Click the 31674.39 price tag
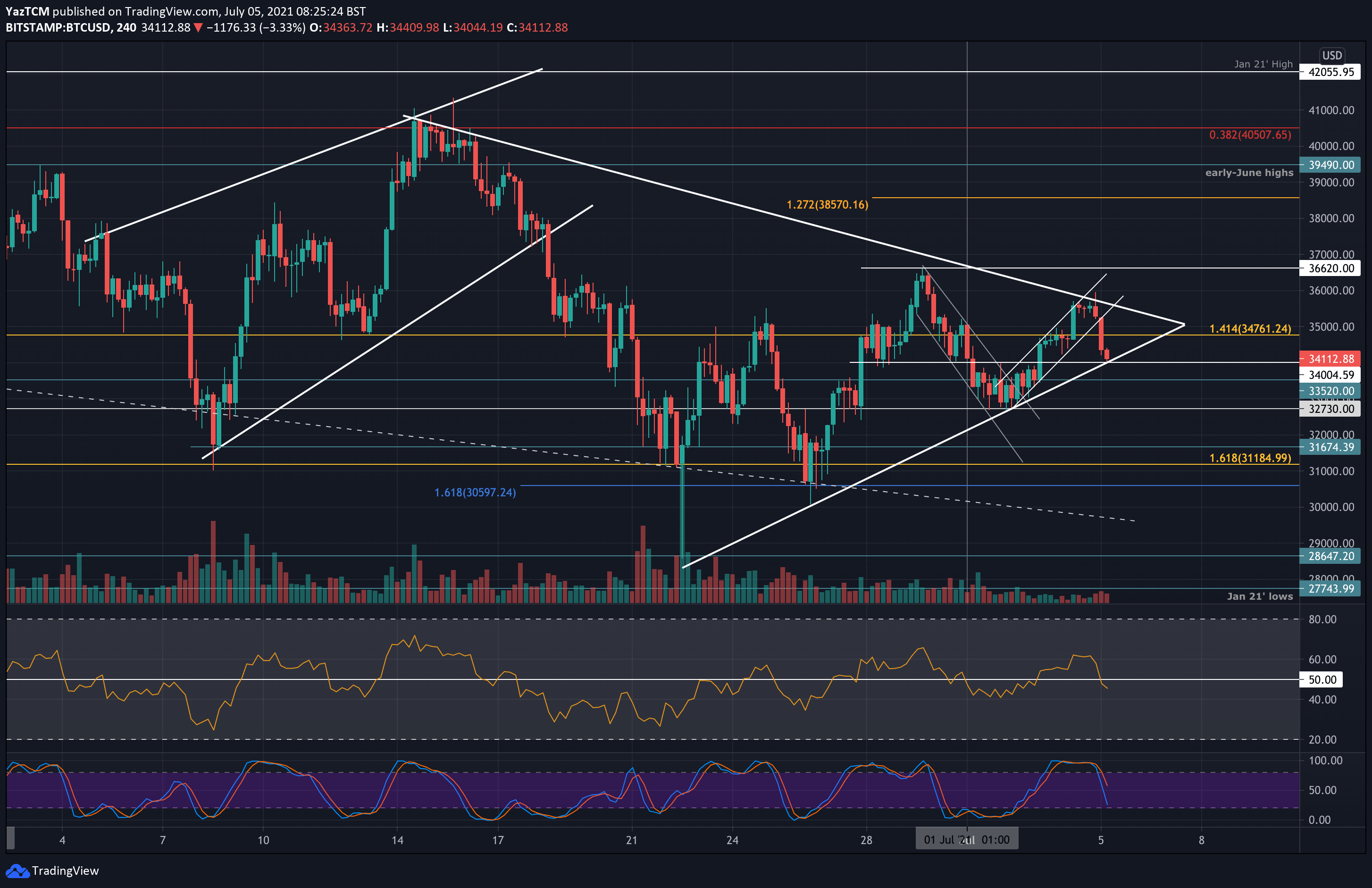 click(1330, 447)
